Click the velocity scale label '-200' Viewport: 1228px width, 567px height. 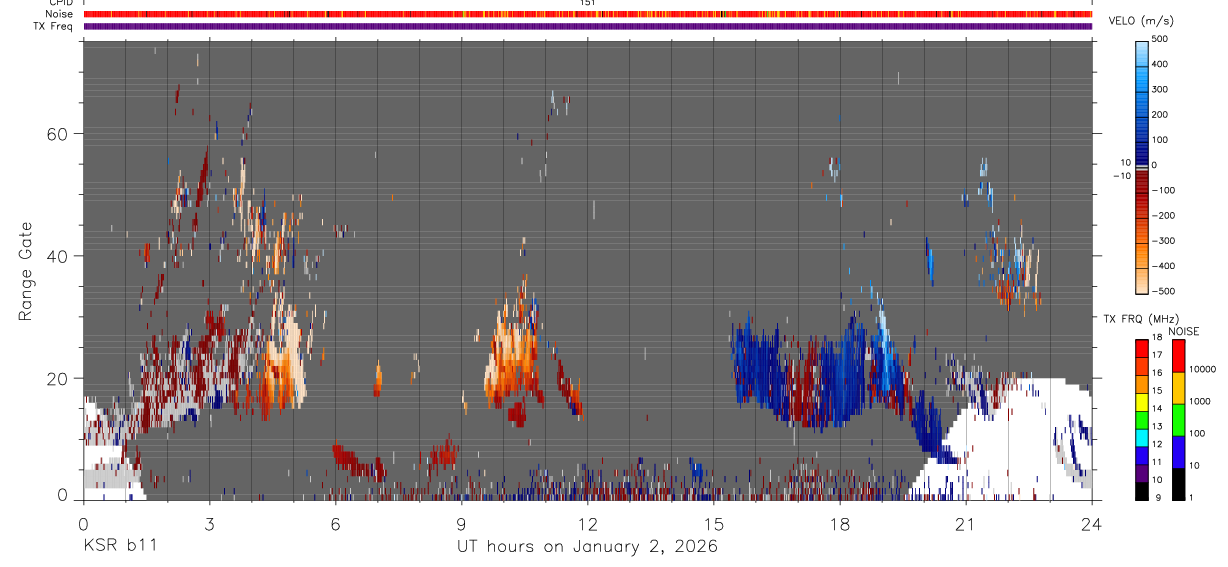pyautogui.click(x=1164, y=216)
